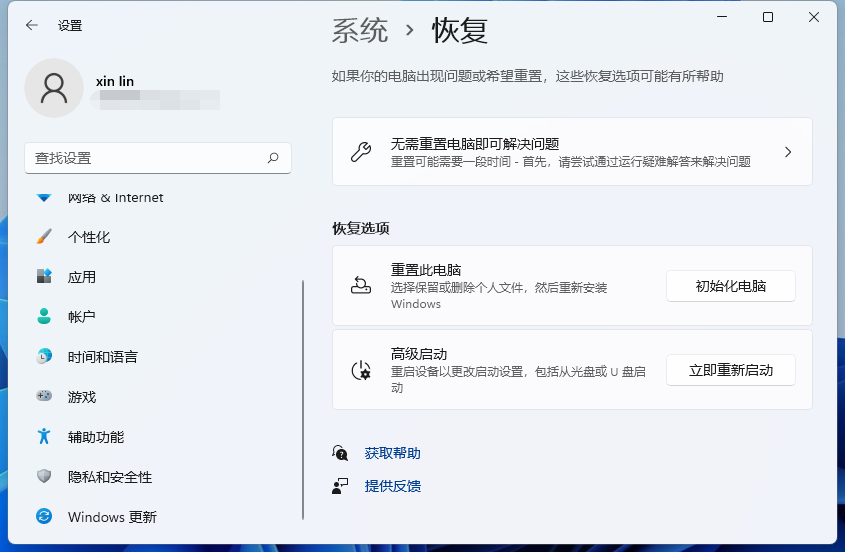The height and width of the screenshot is (552, 845).
Task: Click the sidebar vertical scrollbar
Action: [x=303, y=400]
